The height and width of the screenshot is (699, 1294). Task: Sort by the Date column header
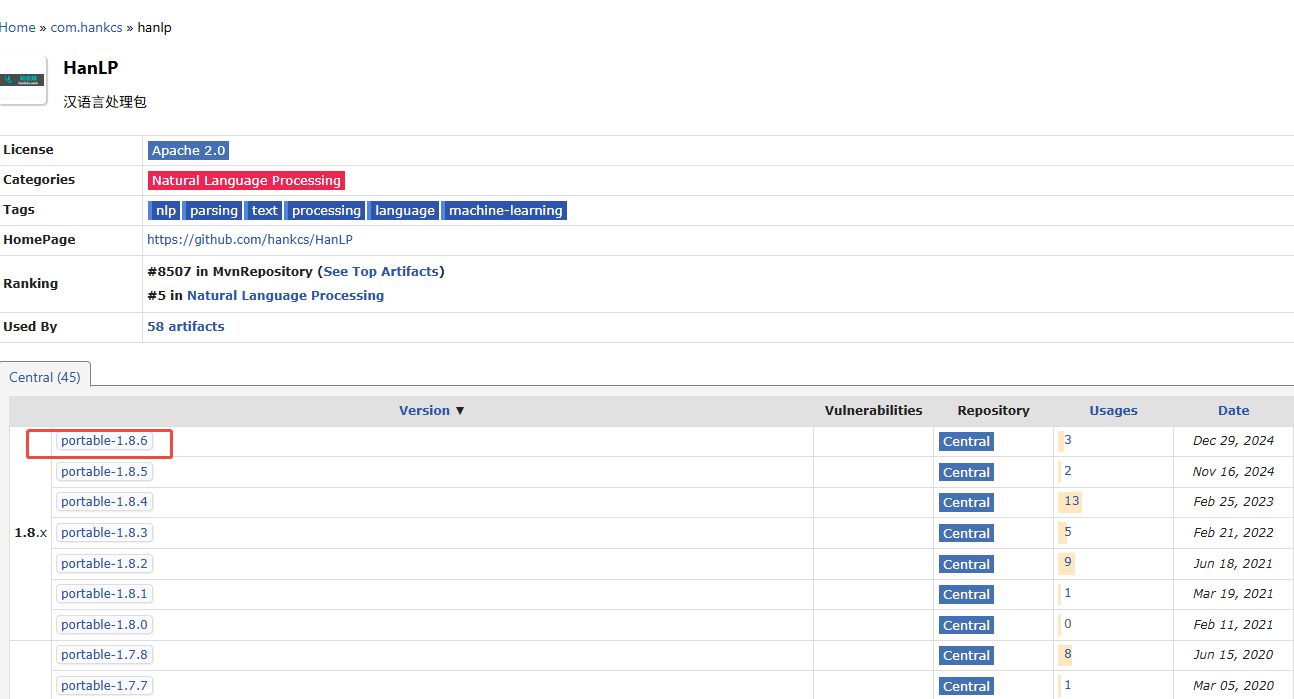tap(1233, 410)
